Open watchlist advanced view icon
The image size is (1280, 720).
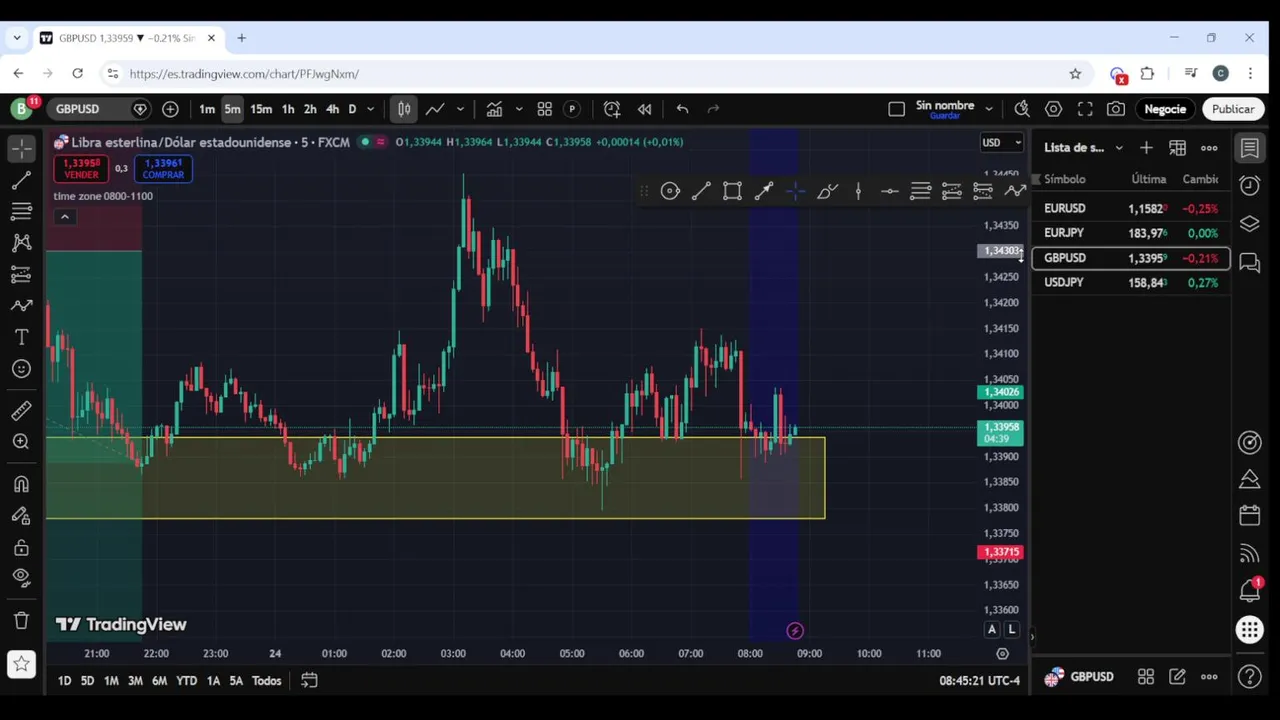[1177, 148]
